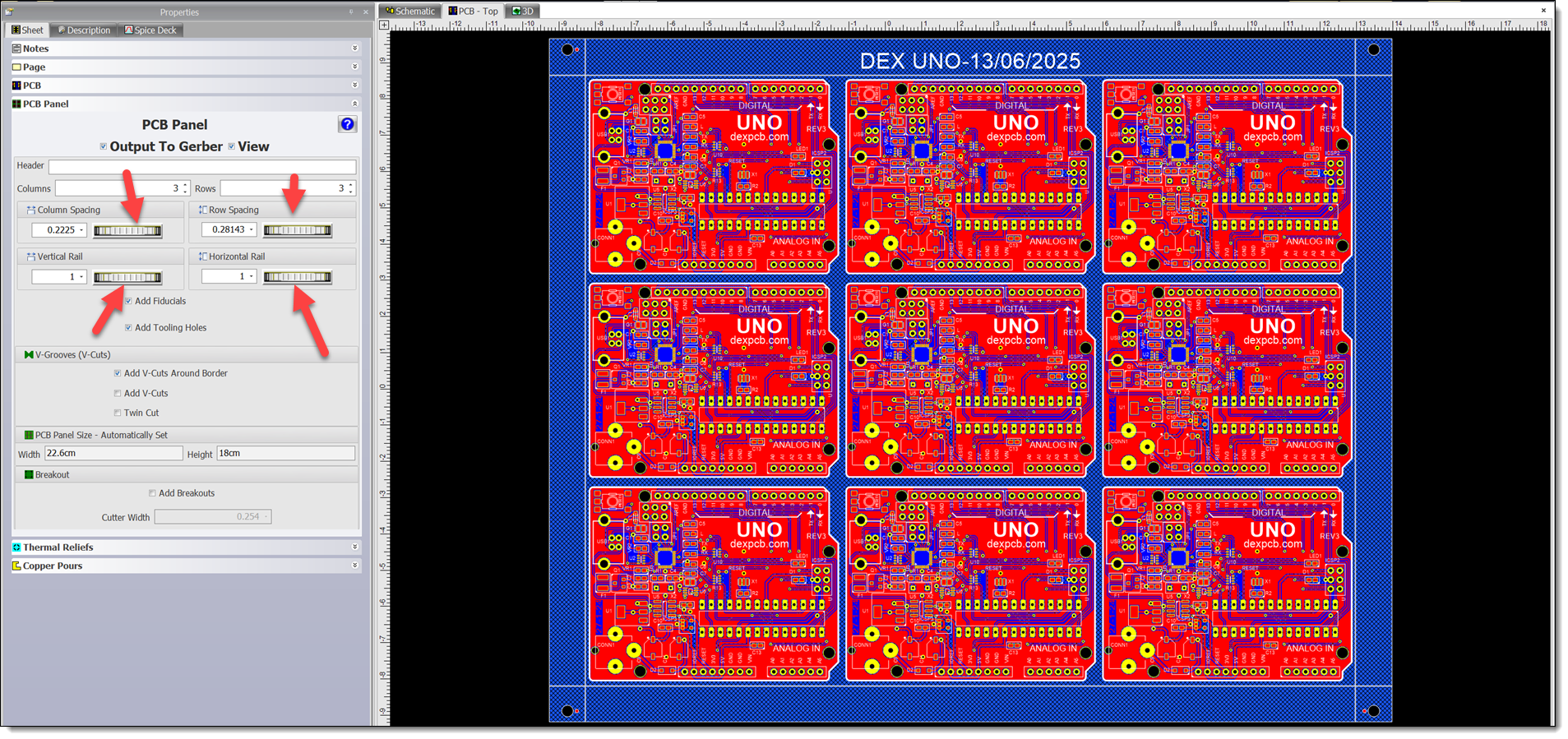Screen dimensions: 1568x739
Task: Click the Row Spacing thumbwheel slider
Action: 298,231
